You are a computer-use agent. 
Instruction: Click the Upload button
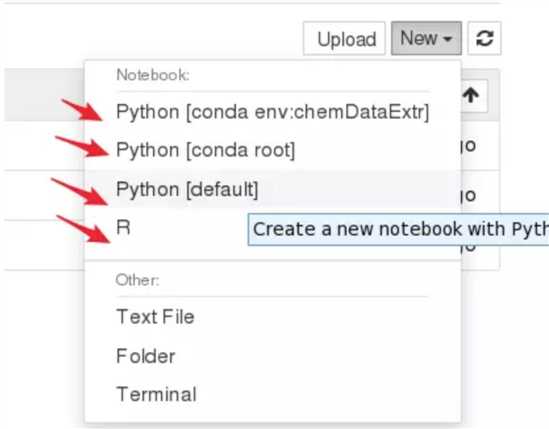[x=345, y=39]
